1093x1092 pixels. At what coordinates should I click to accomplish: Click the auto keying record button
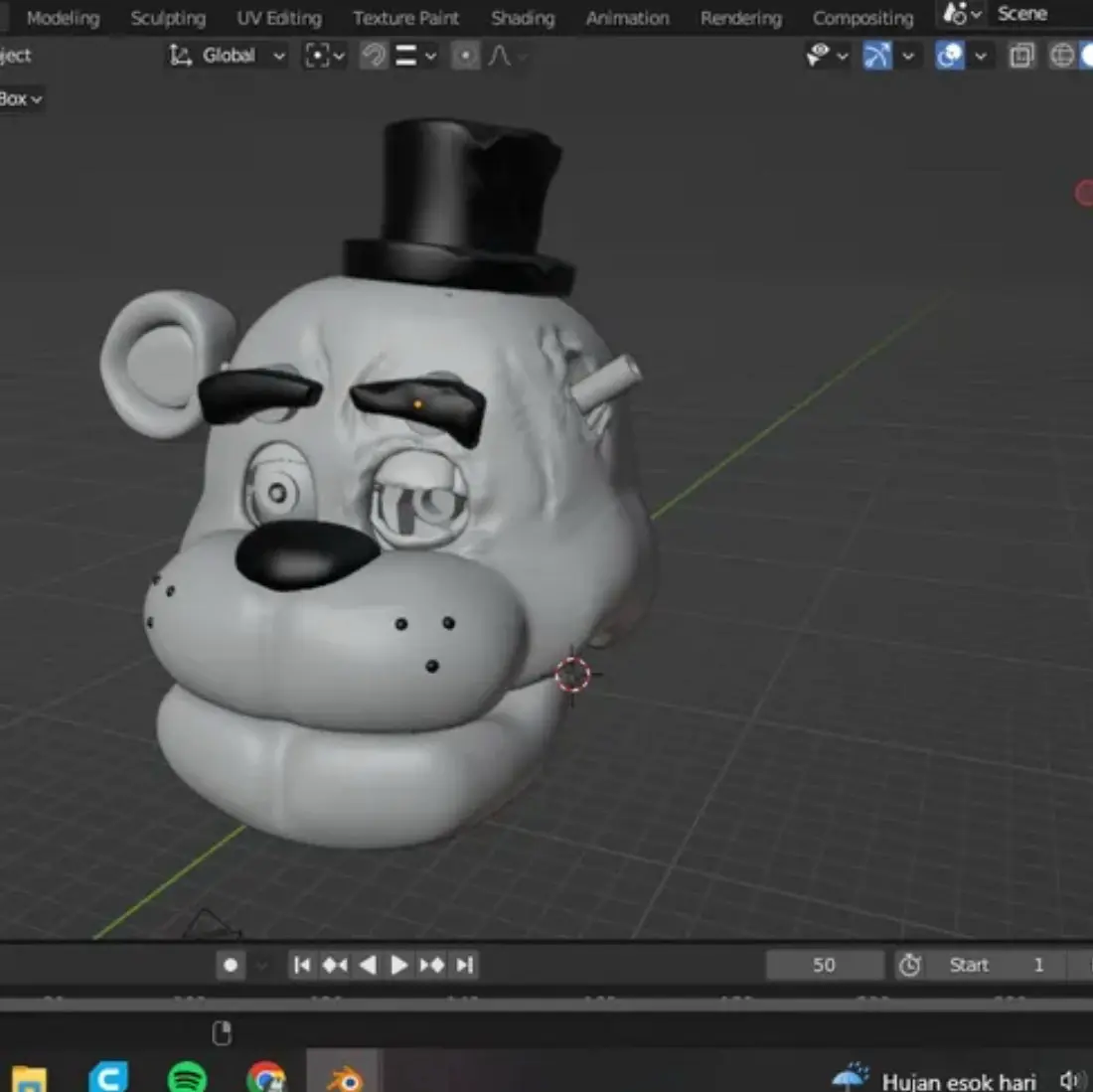[x=231, y=965]
